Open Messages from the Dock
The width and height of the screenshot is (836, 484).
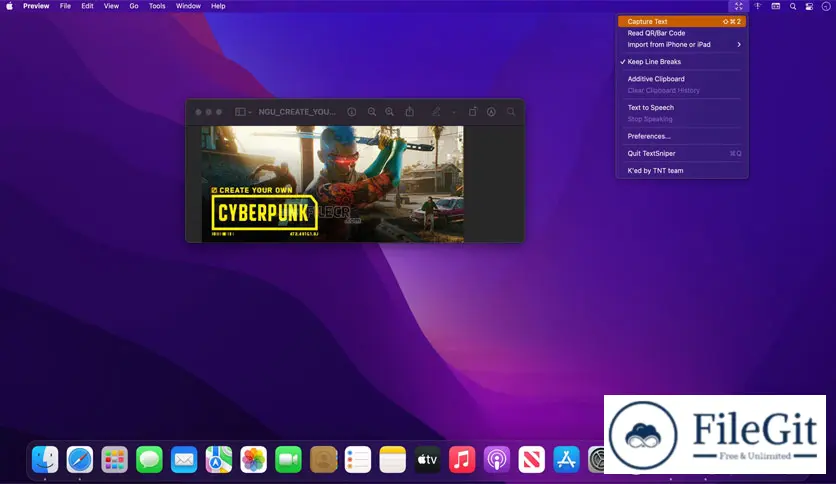(149, 459)
